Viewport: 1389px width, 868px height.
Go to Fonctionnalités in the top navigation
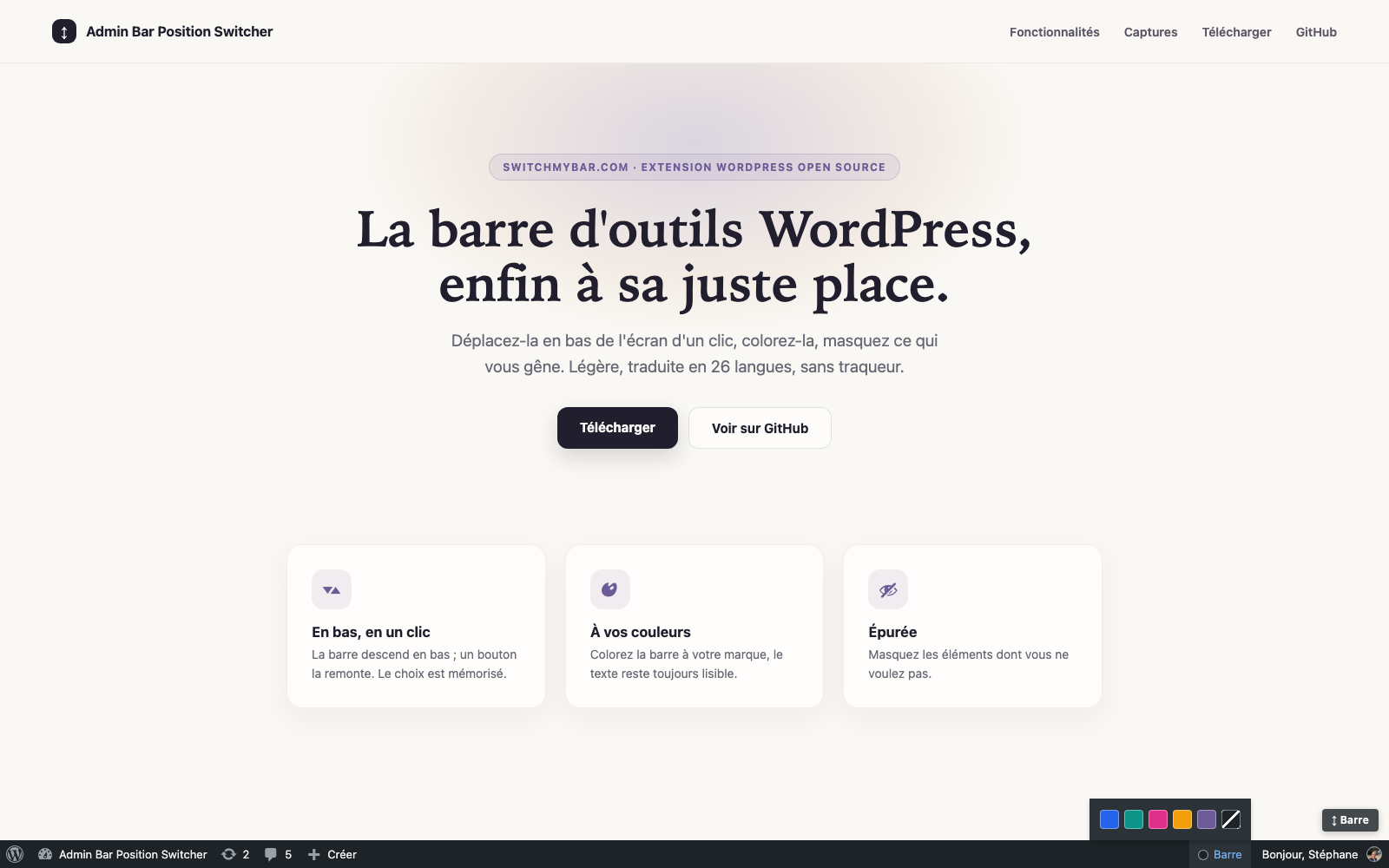coord(1054,32)
